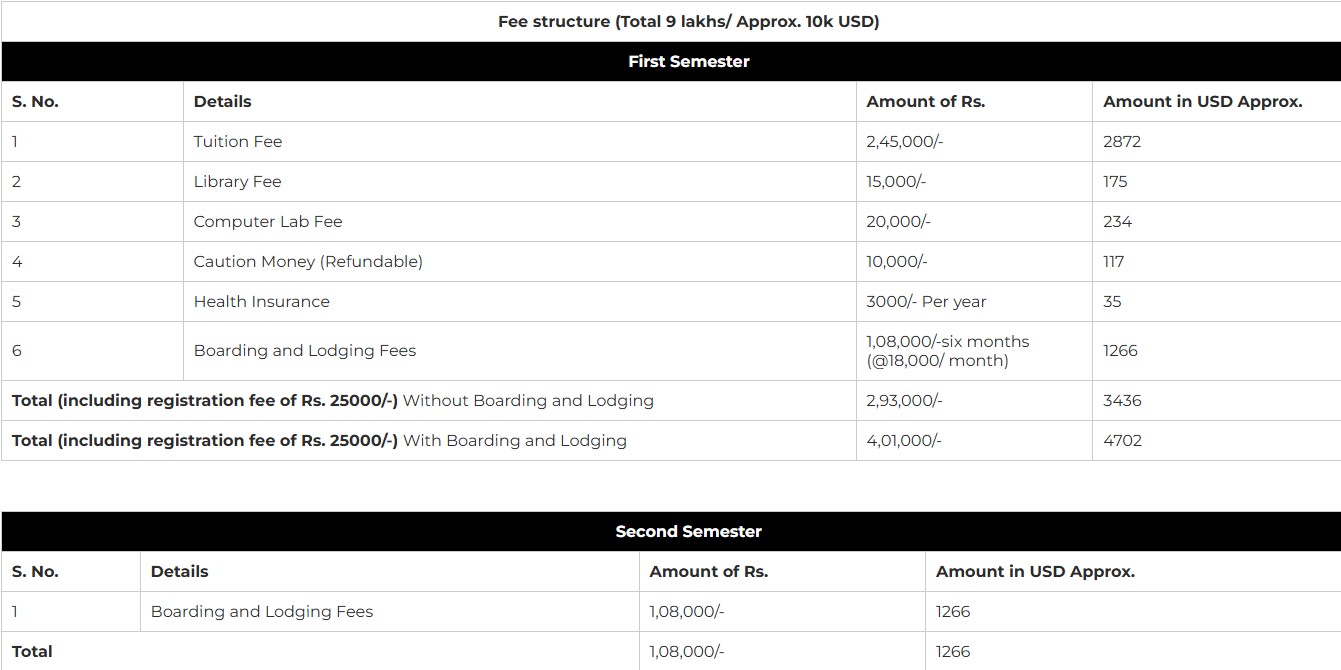
Task: Click the Library Fee row label
Action: 237,181
